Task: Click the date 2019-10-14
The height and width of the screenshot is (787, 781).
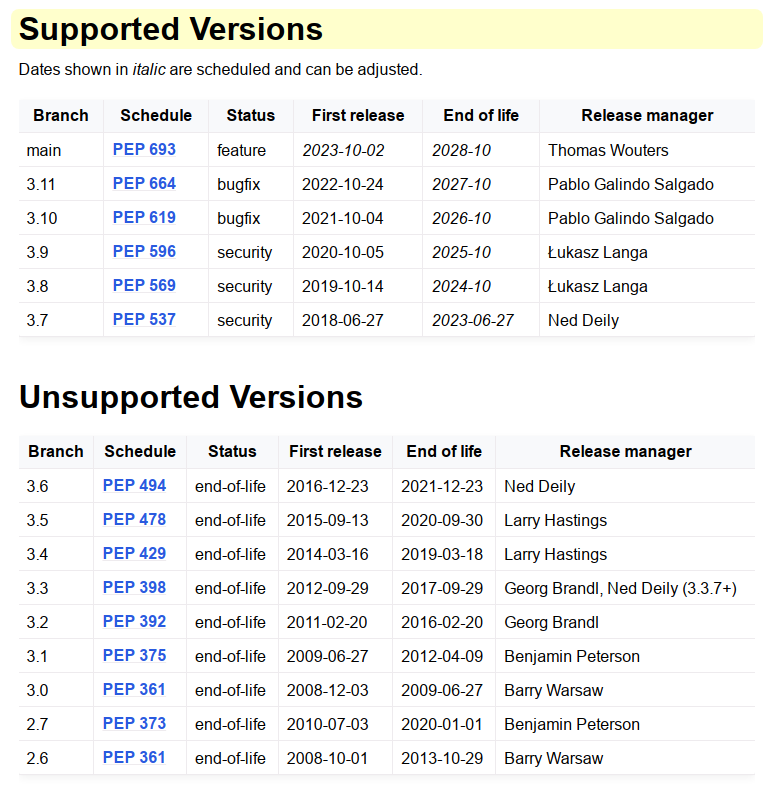Action: [x=343, y=286]
